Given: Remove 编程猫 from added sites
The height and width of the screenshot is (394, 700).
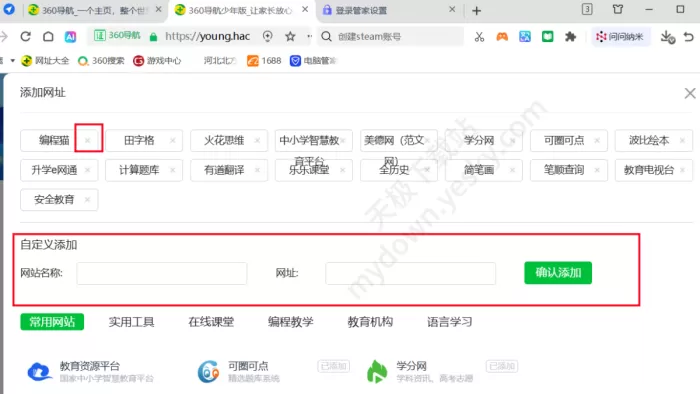Looking at the screenshot, I should (88, 141).
